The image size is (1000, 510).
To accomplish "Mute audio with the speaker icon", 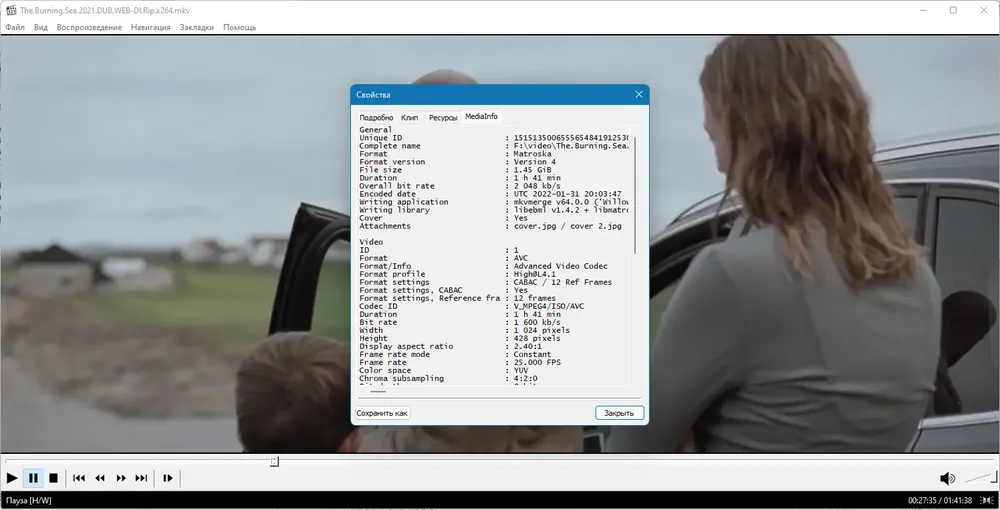I will [947, 478].
